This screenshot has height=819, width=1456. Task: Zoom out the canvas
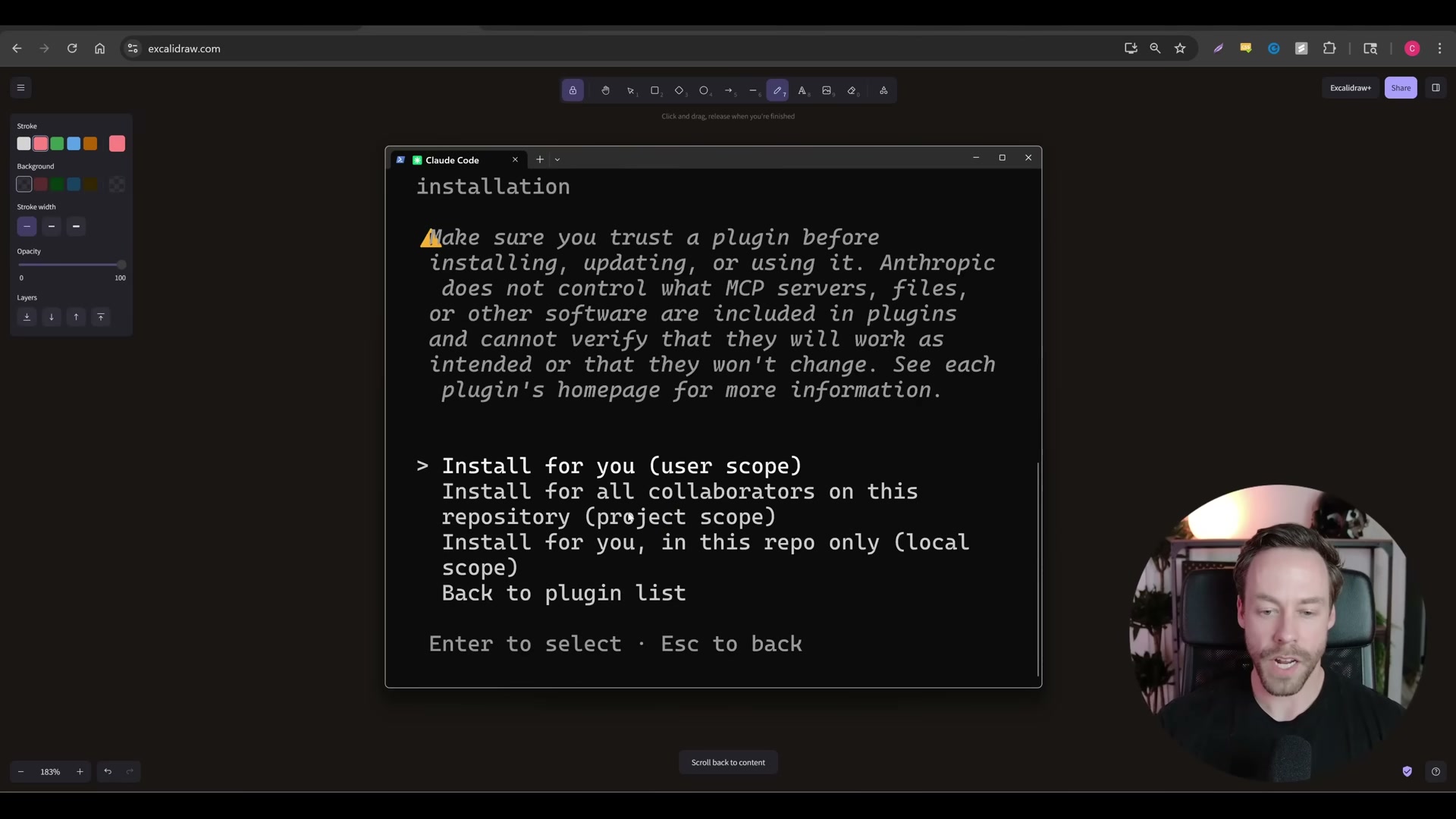click(21, 772)
